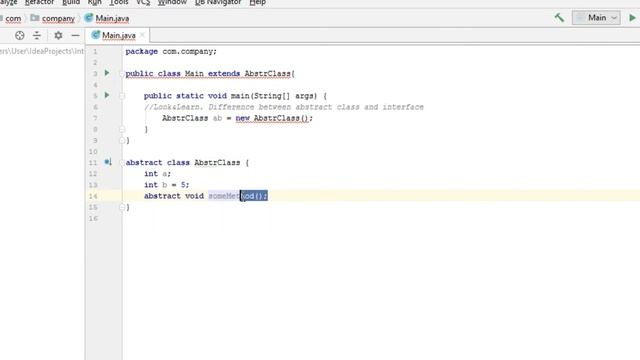Close the Main.java editor tab
This screenshot has width=640, height=360.
tap(142, 36)
